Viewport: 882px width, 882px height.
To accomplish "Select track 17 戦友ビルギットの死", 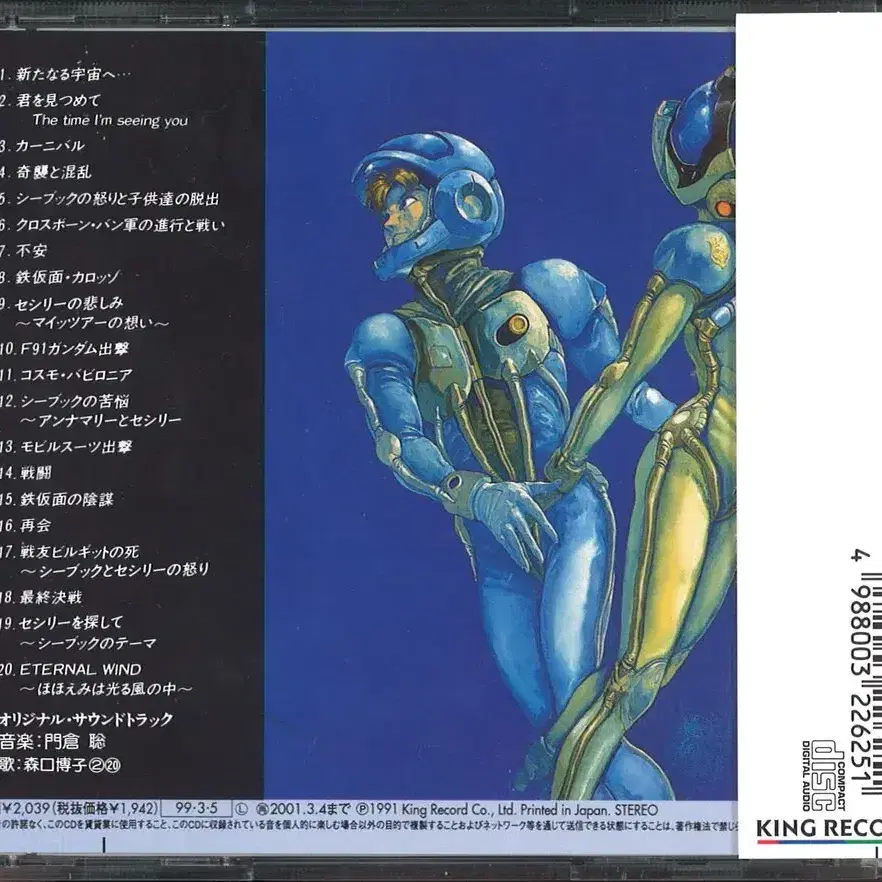I will (x=70, y=551).
